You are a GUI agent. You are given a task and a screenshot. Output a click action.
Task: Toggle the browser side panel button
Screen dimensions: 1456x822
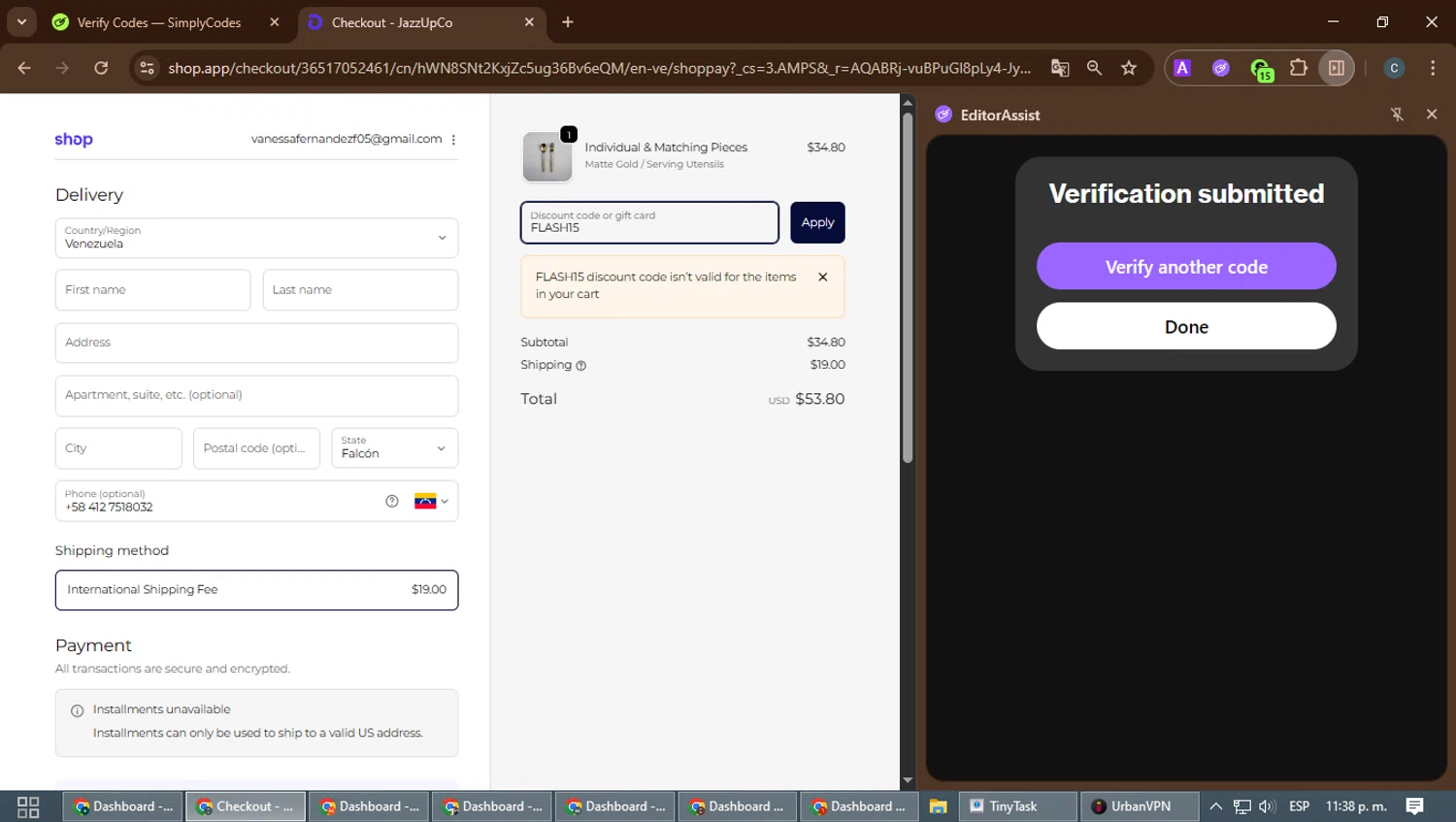point(1337,68)
